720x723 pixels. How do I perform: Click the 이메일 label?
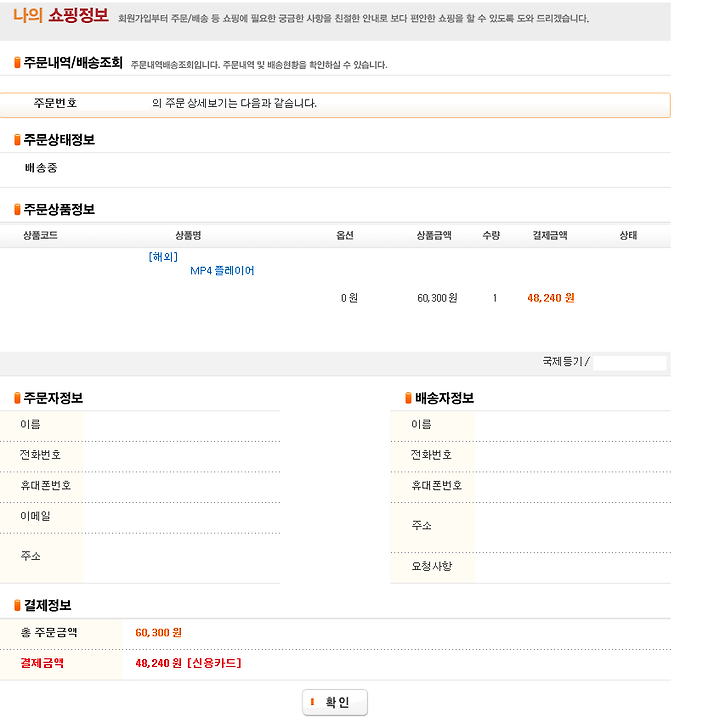tap(36, 516)
